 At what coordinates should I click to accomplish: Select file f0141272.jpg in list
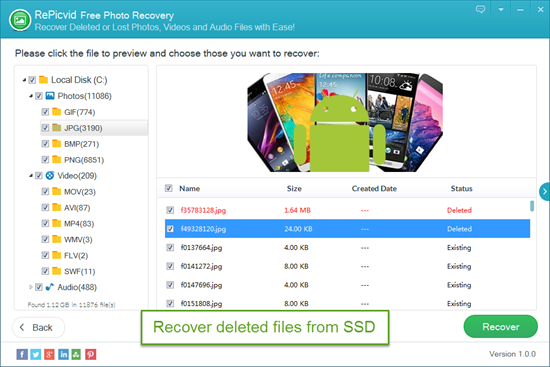(347, 266)
